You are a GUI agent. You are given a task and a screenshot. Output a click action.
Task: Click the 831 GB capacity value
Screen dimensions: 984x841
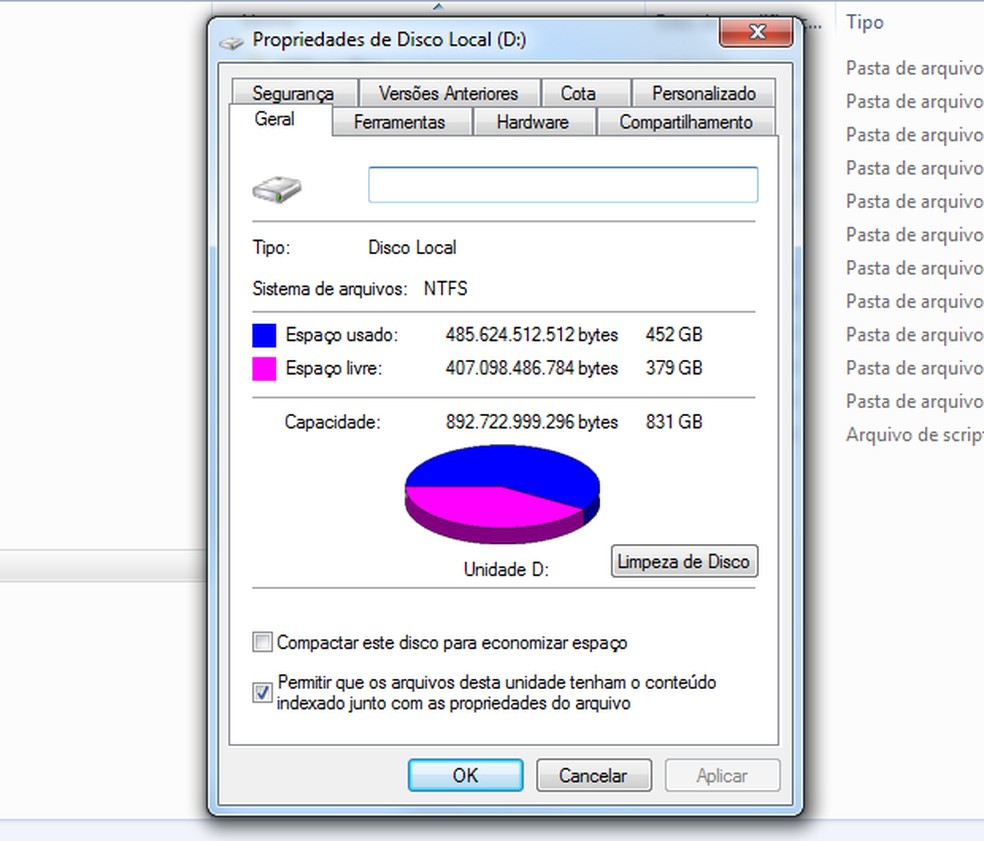click(674, 422)
